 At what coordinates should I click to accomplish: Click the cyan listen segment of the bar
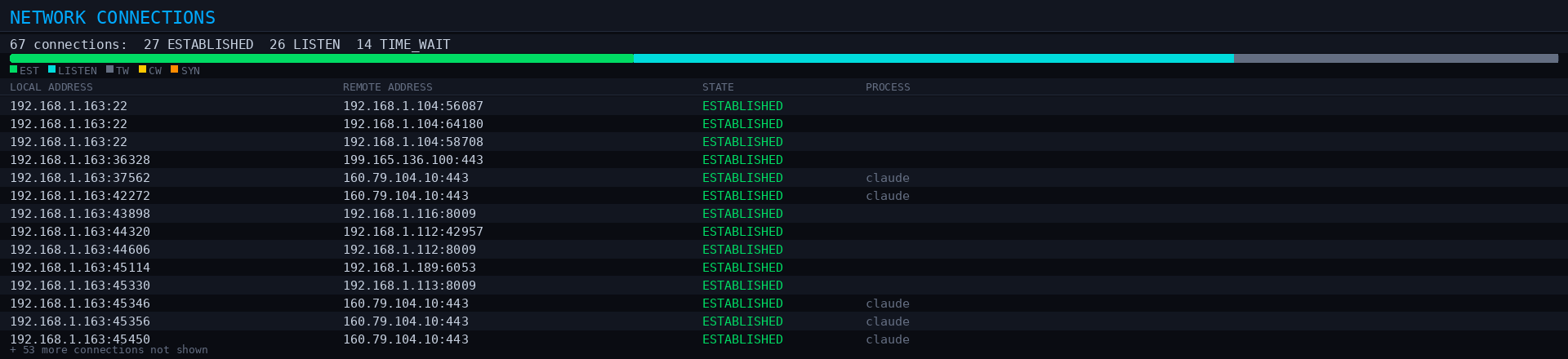point(933,59)
